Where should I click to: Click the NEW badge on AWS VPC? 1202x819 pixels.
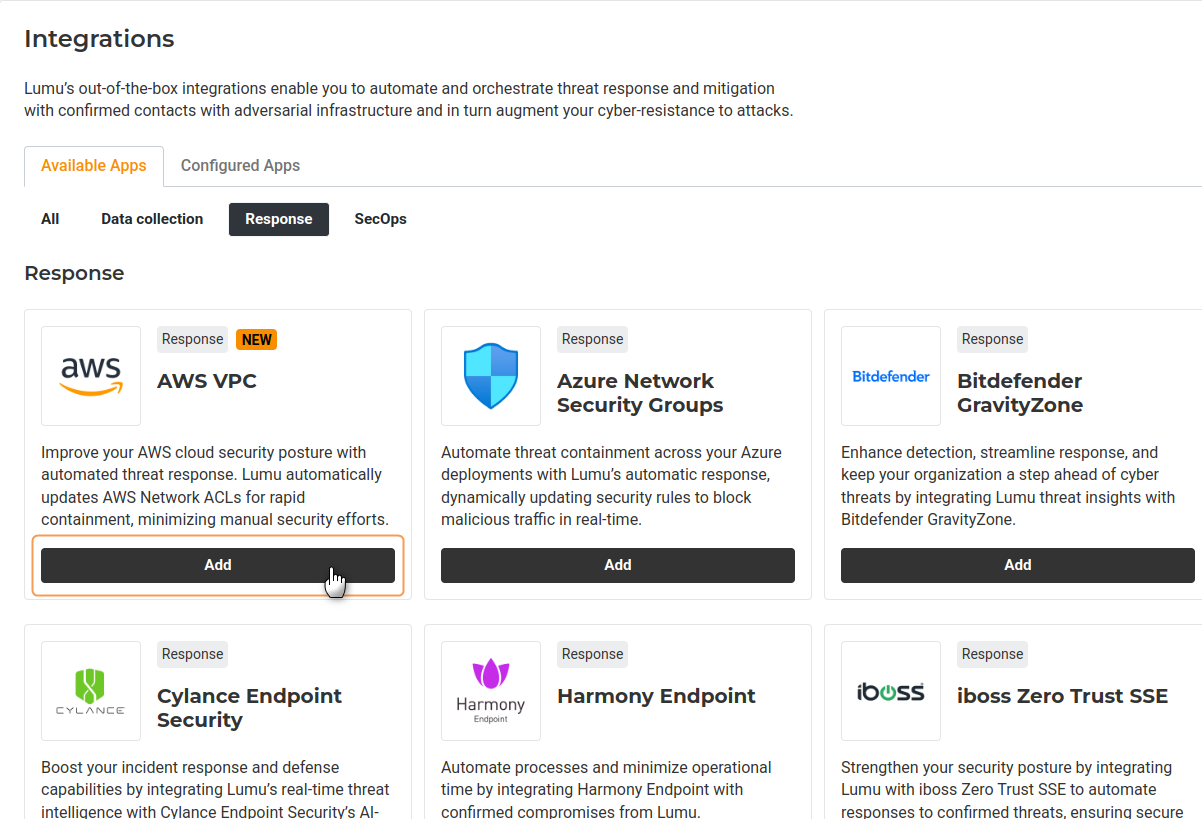[x=256, y=339]
